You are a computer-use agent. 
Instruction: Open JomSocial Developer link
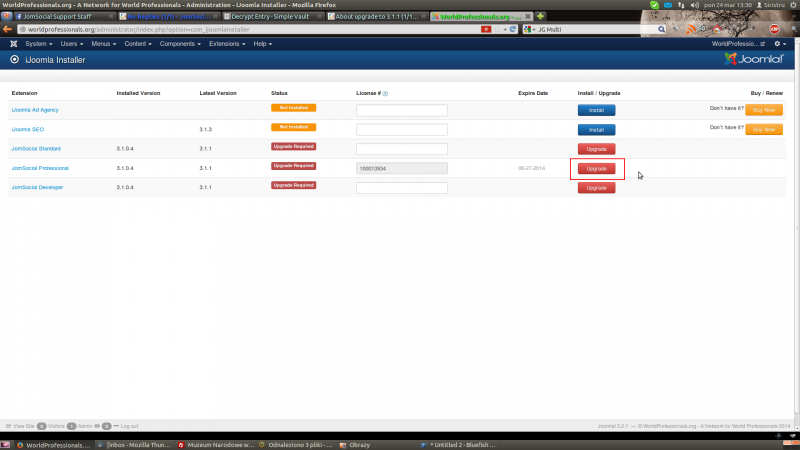[x=37, y=187]
